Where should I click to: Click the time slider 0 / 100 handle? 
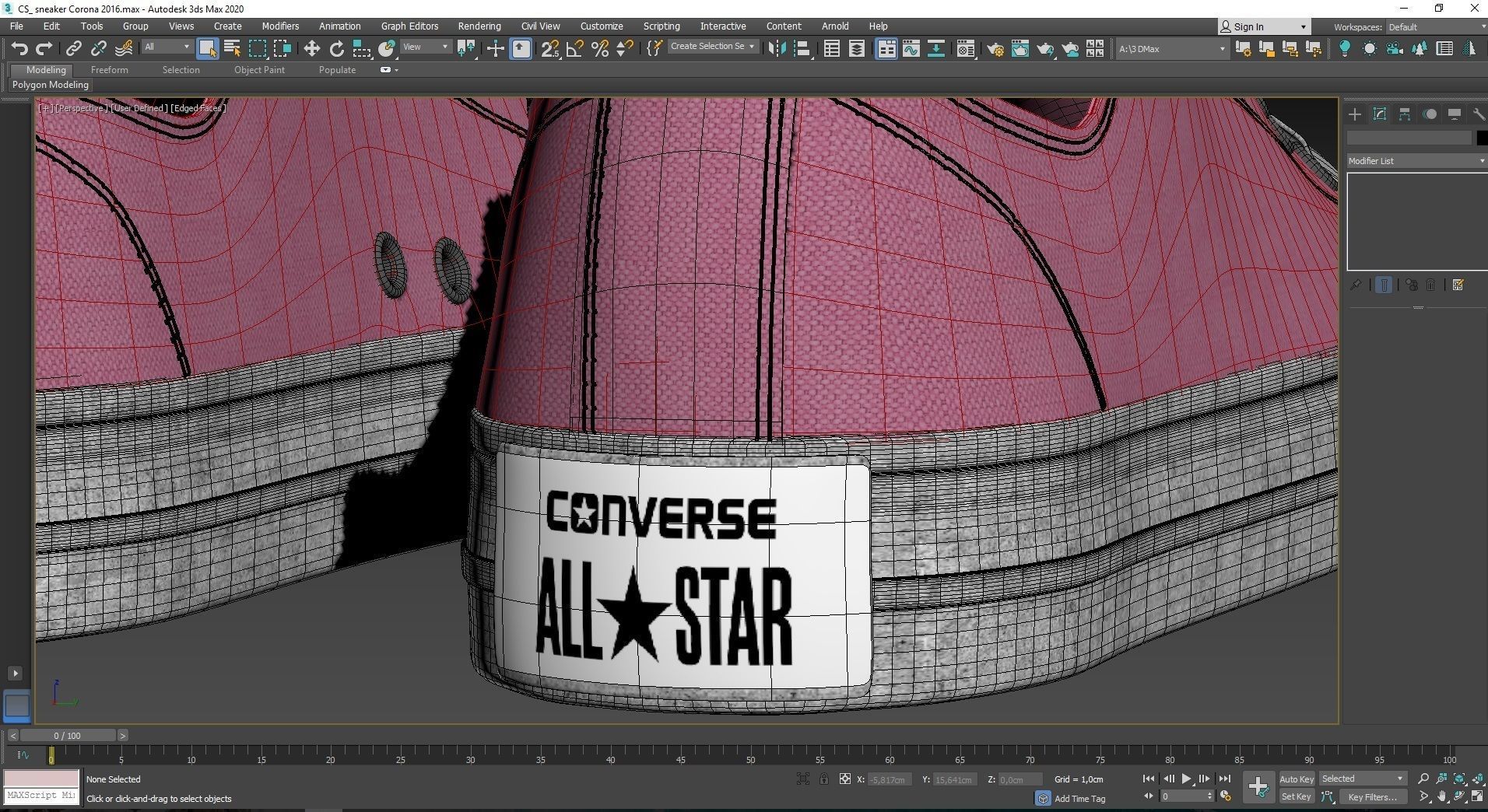click(67, 735)
